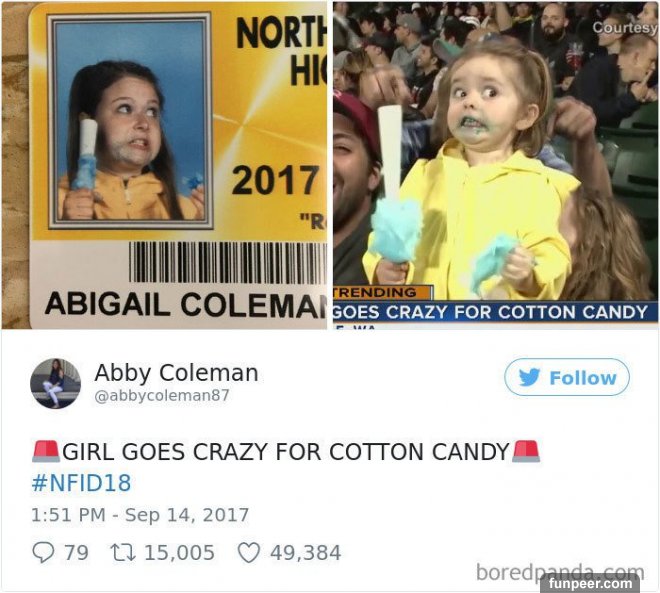
Task: Click the 79 replies count
Action: (76, 553)
